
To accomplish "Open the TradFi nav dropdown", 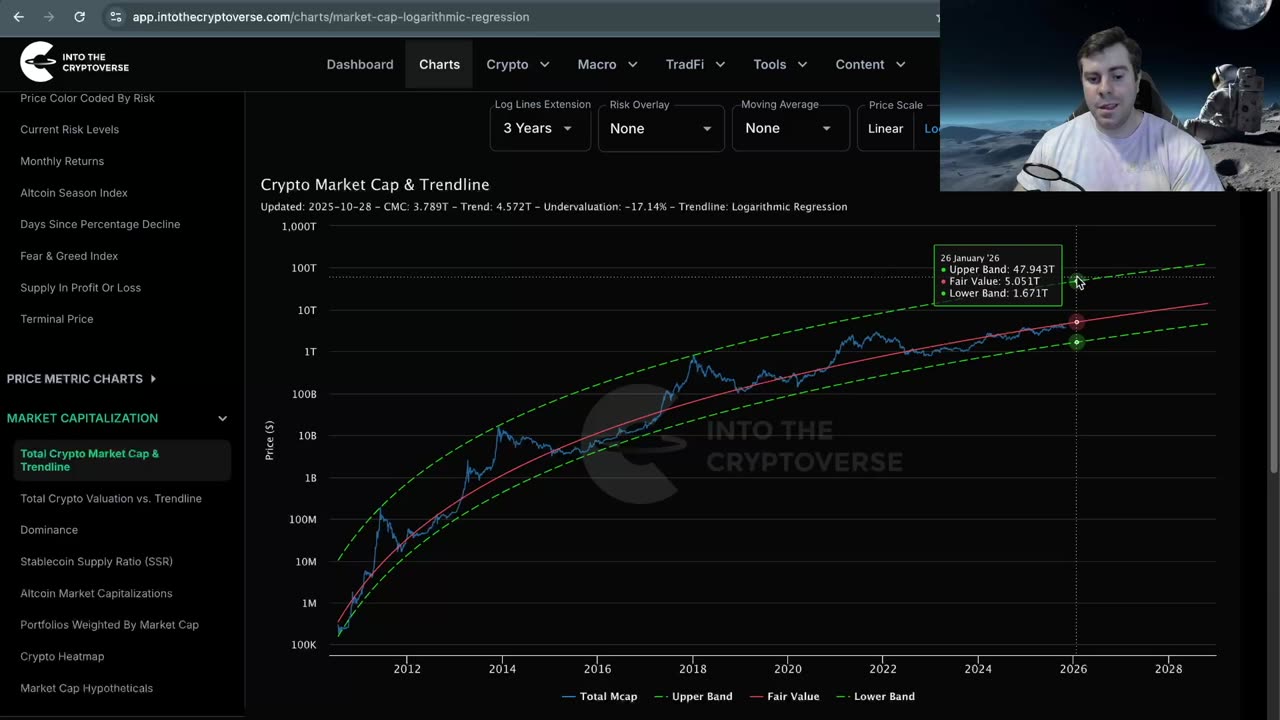I will click(x=695, y=64).
